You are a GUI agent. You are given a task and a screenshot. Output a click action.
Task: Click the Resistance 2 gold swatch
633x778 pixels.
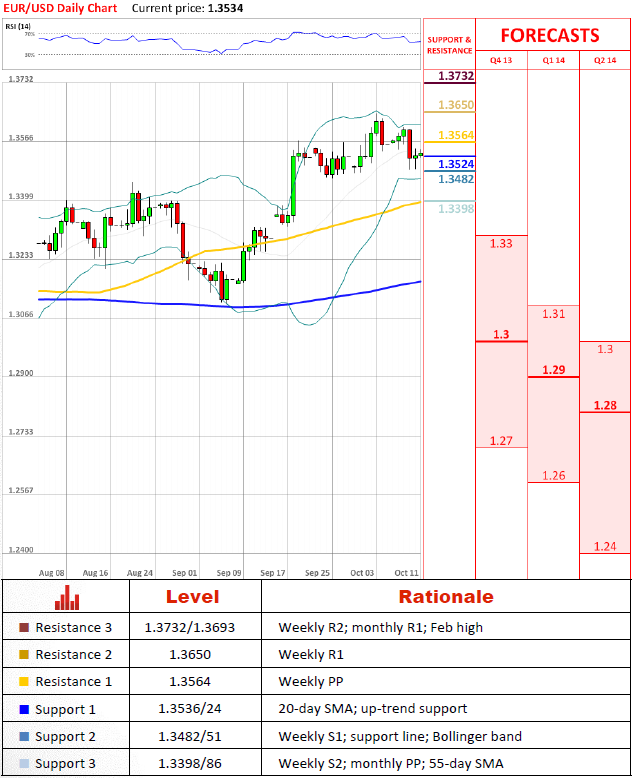24,654
